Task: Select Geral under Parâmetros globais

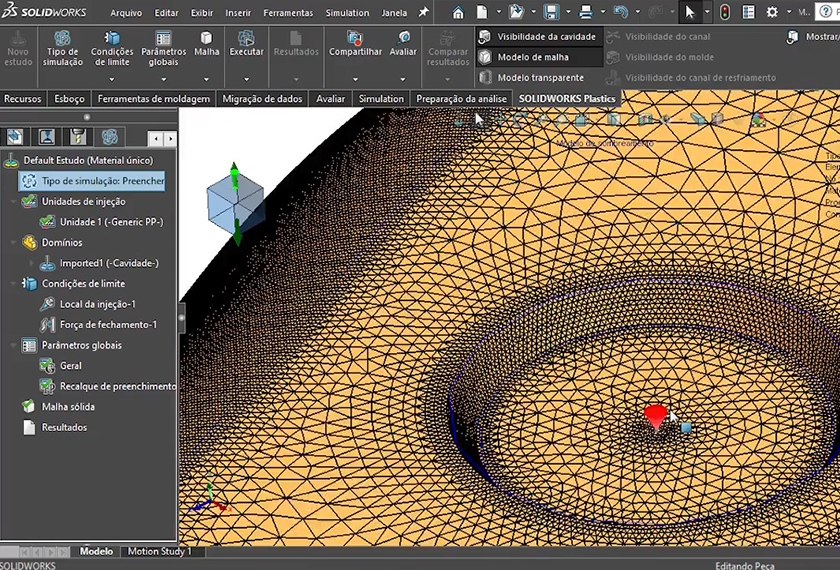Action: click(61, 366)
